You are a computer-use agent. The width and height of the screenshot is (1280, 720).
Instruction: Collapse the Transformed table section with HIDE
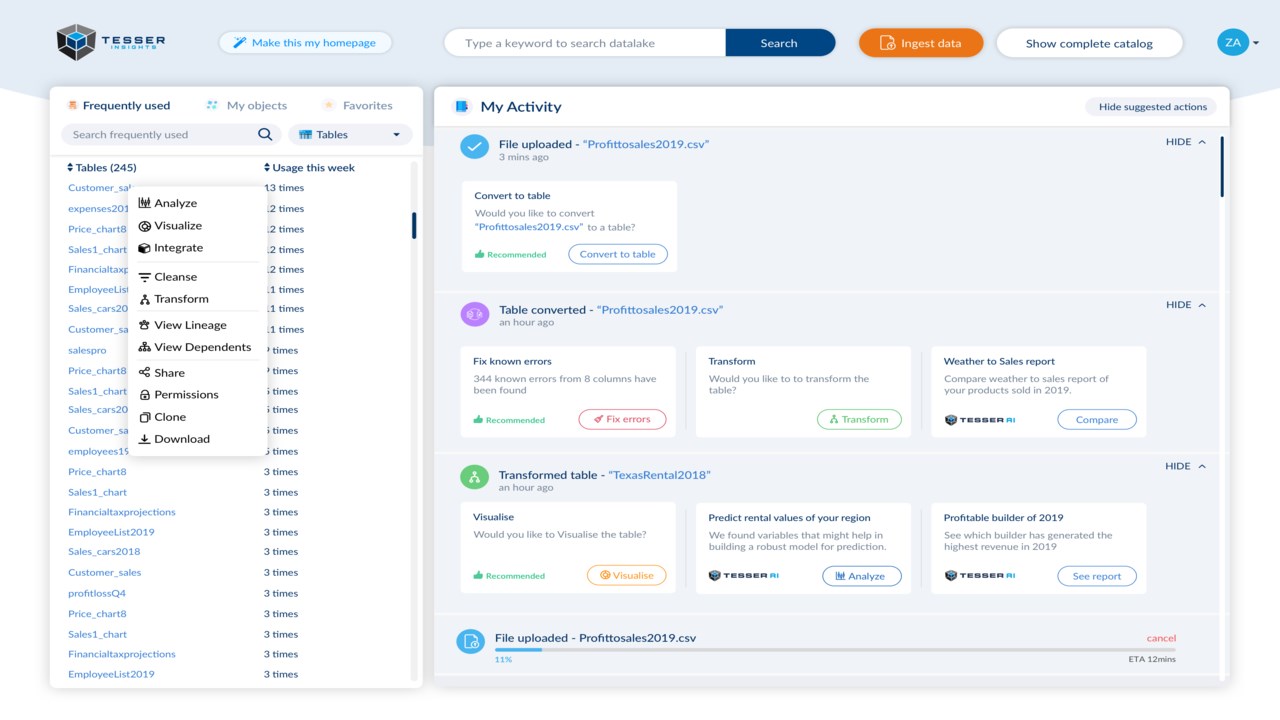coord(1186,466)
